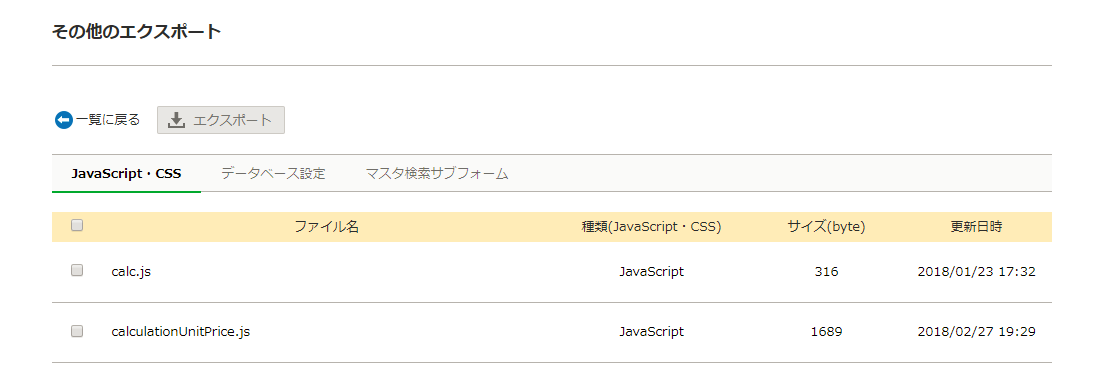Click the エクスポート button
This screenshot has height=375, width=1103.
pos(221,120)
